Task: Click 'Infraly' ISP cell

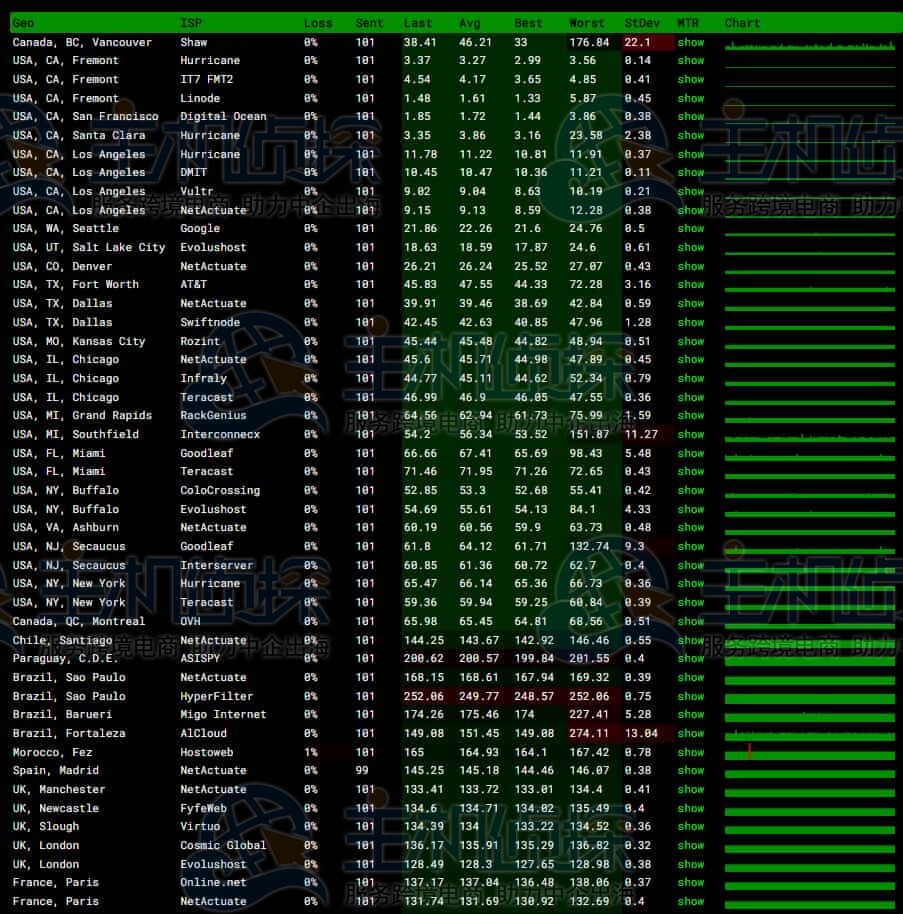Action: (203, 378)
